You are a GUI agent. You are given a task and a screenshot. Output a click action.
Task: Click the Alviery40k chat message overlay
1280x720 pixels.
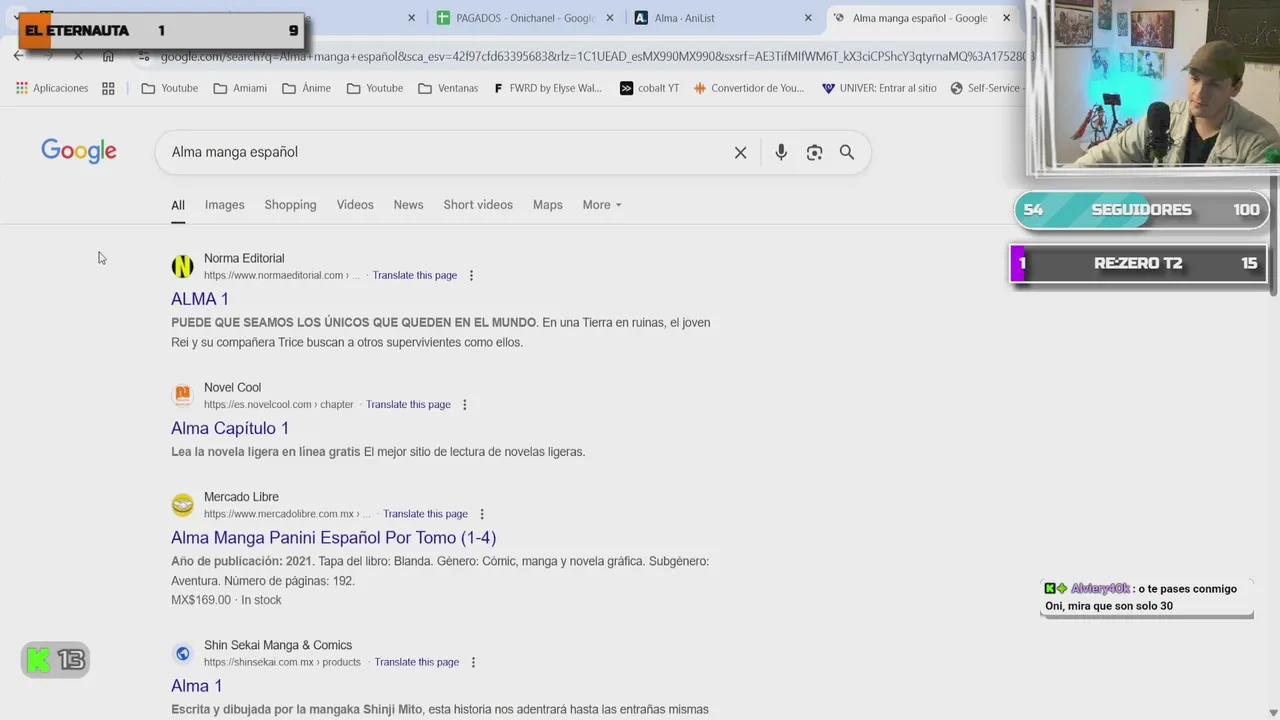[1146, 597]
